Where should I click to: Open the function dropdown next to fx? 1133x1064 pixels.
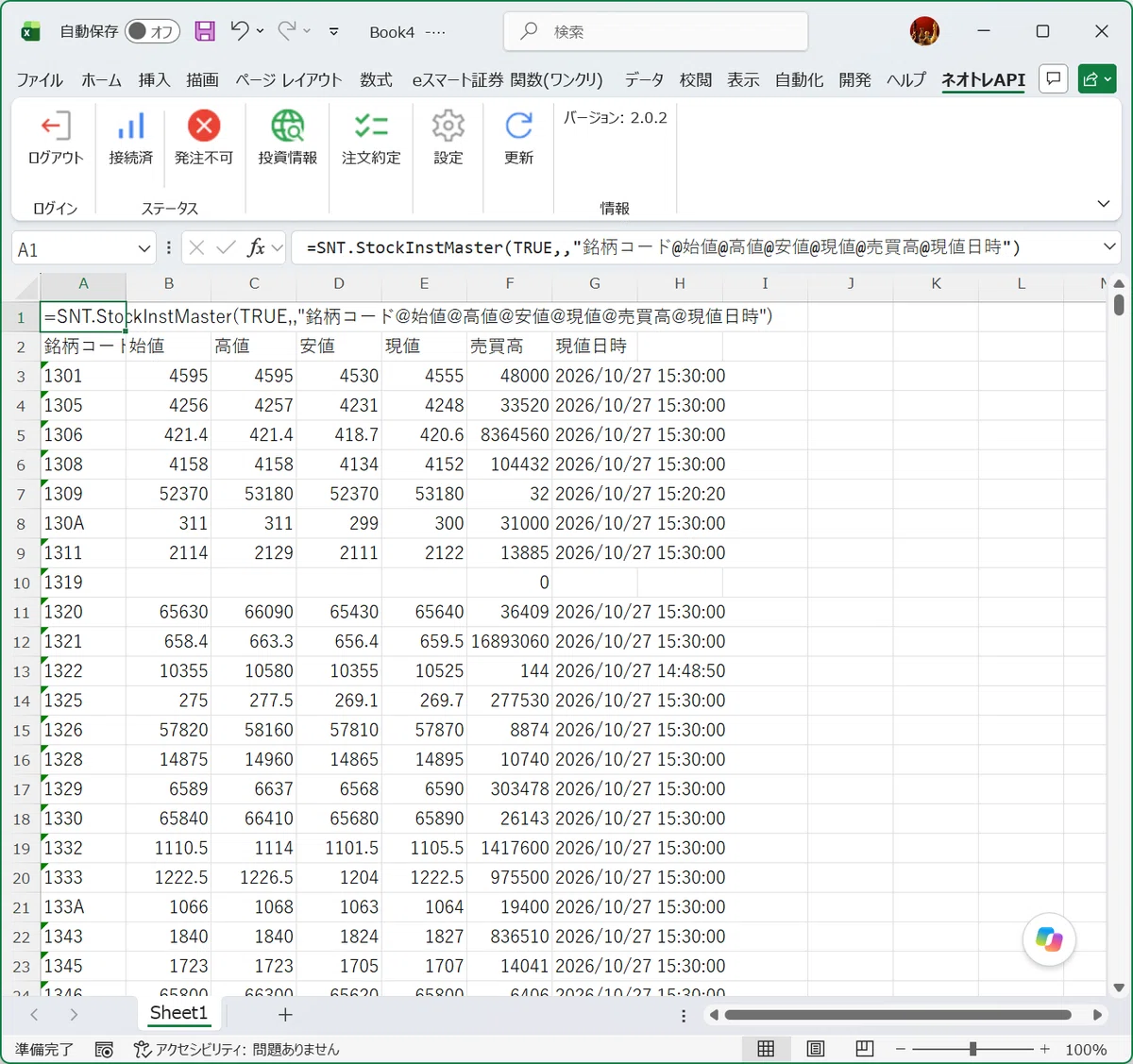(x=277, y=247)
